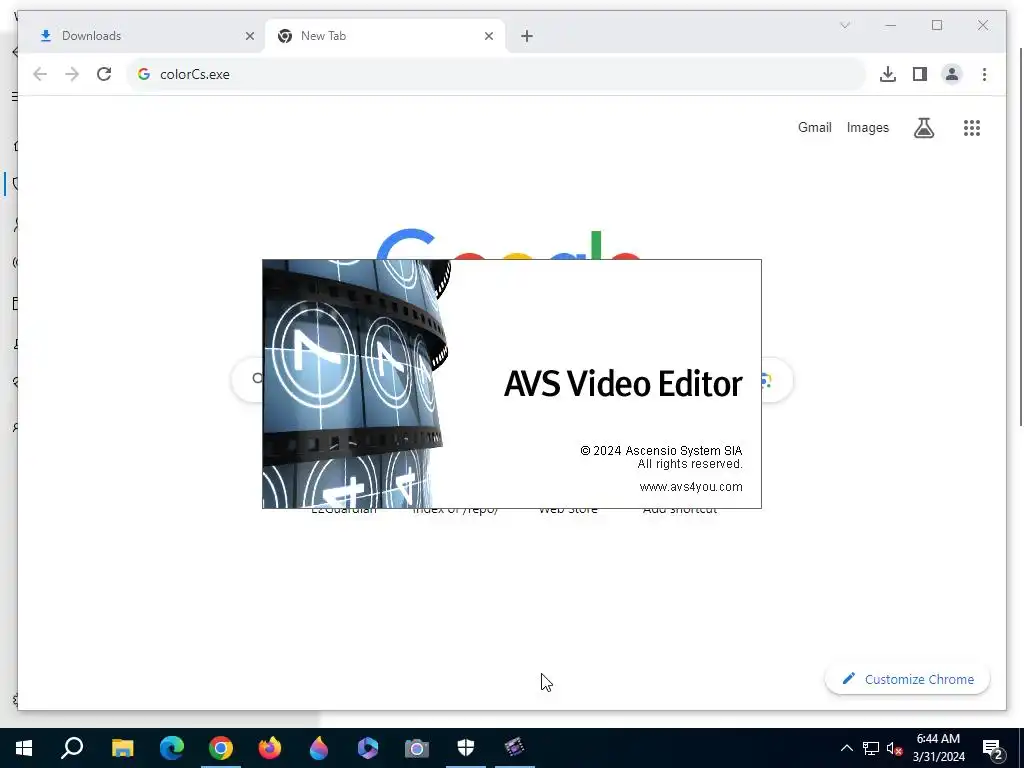Open Chrome downloads tray icon
Image resolution: width=1024 pixels, height=768 pixels.
click(x=888, y=74)
